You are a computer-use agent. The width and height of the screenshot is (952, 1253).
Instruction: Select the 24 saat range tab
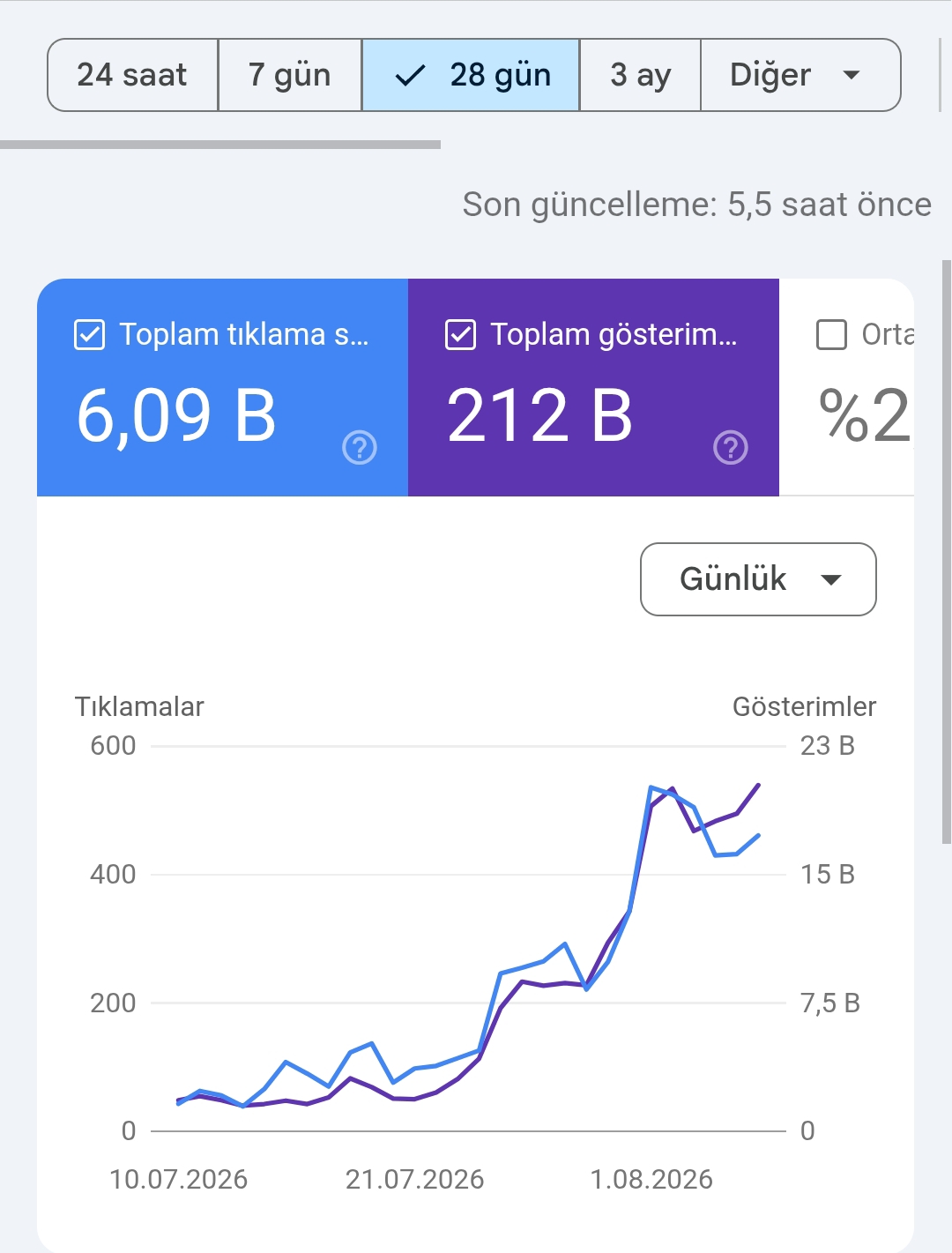coord(132,75)
